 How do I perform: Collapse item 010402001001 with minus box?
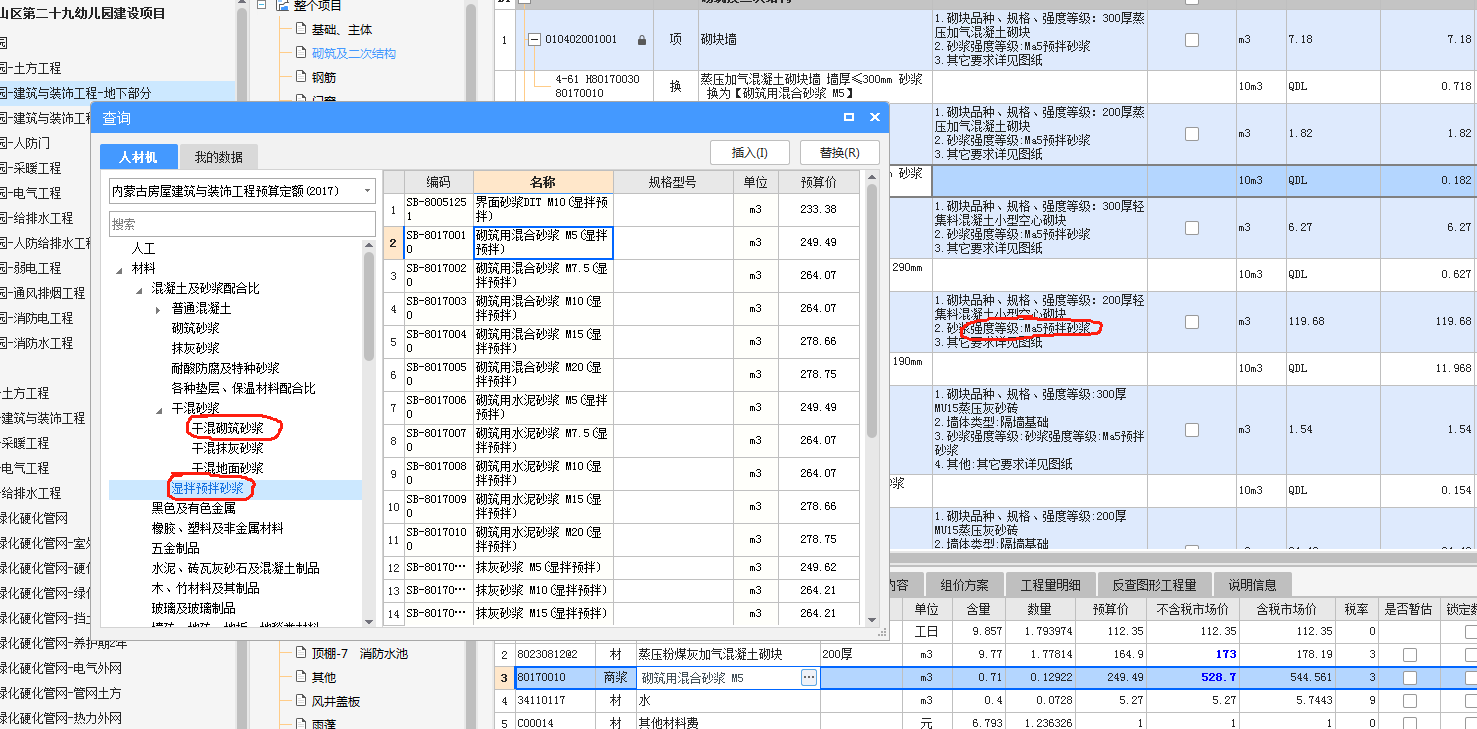(533, 40)
